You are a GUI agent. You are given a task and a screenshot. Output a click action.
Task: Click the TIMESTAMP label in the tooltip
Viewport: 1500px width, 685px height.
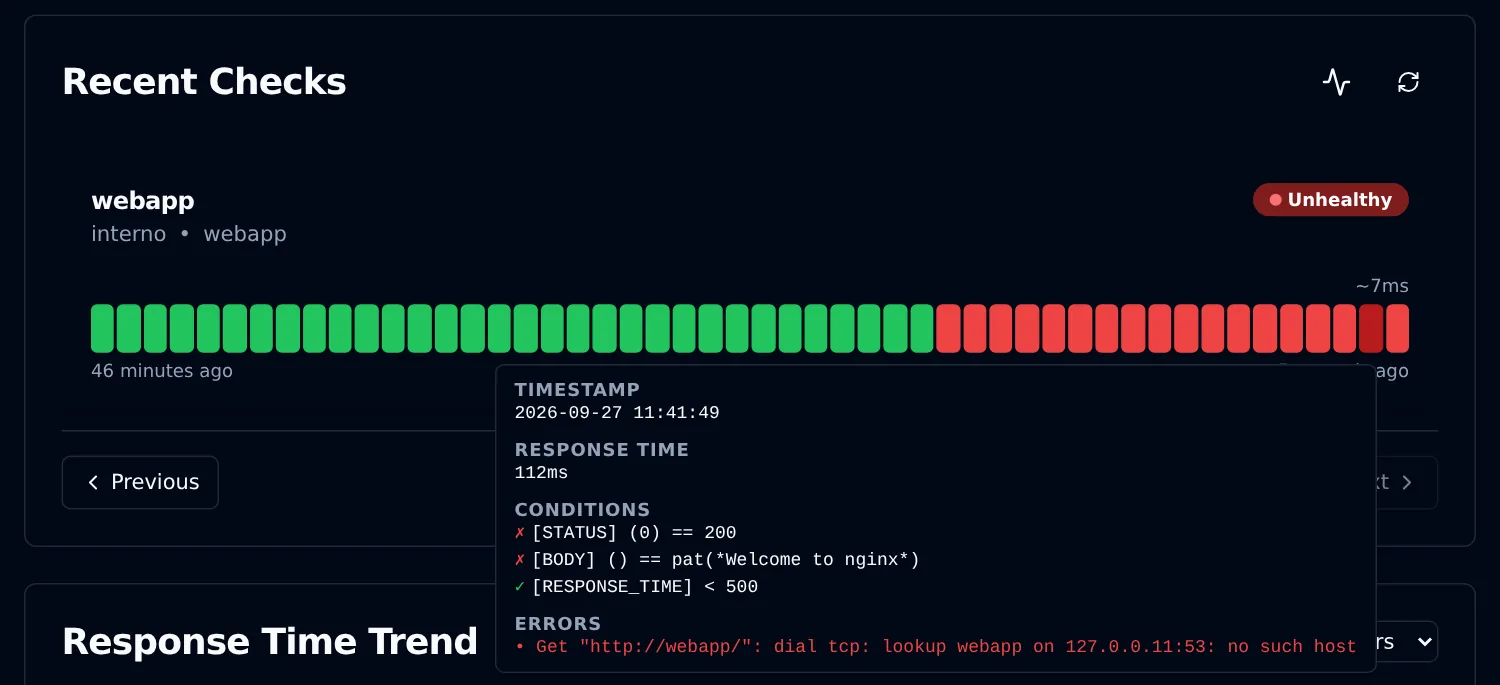click(577, 390)
